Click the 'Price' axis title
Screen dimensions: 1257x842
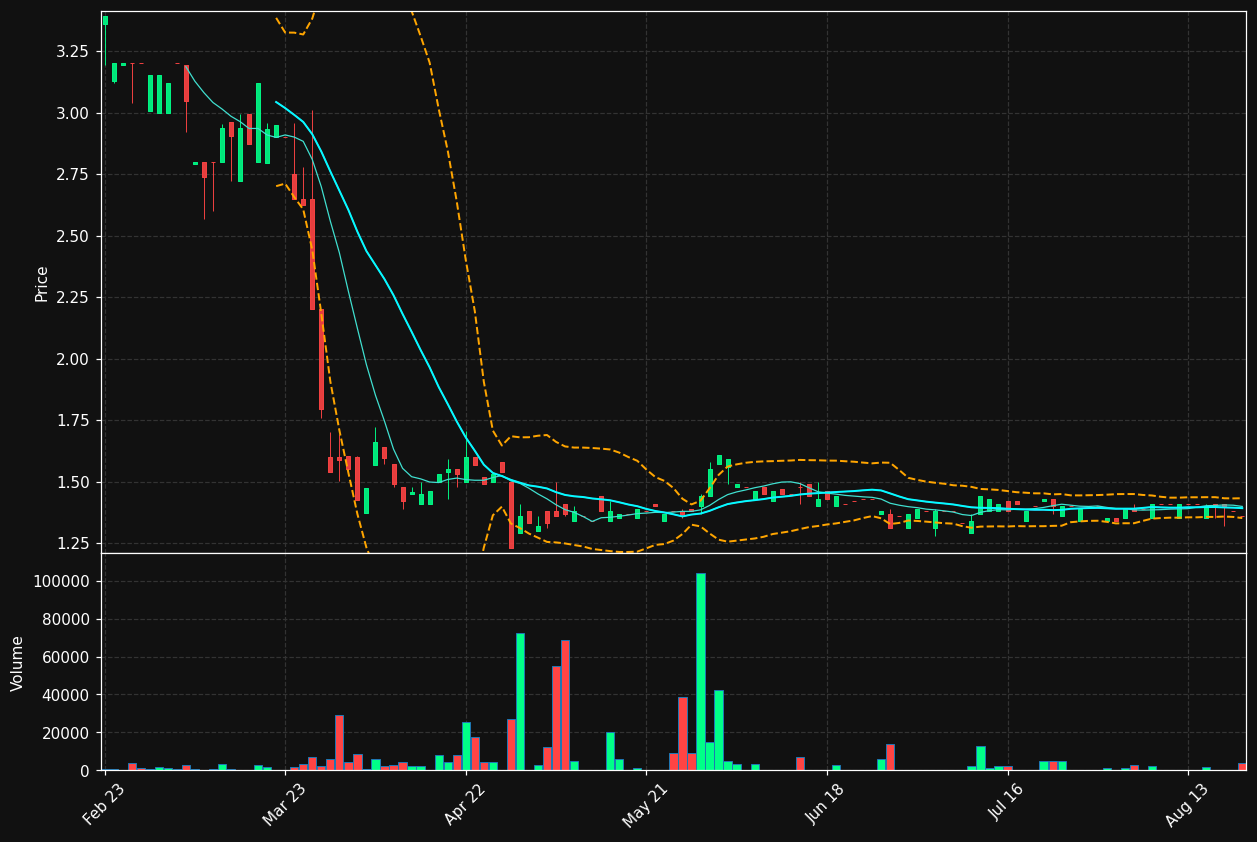[42, 283]
